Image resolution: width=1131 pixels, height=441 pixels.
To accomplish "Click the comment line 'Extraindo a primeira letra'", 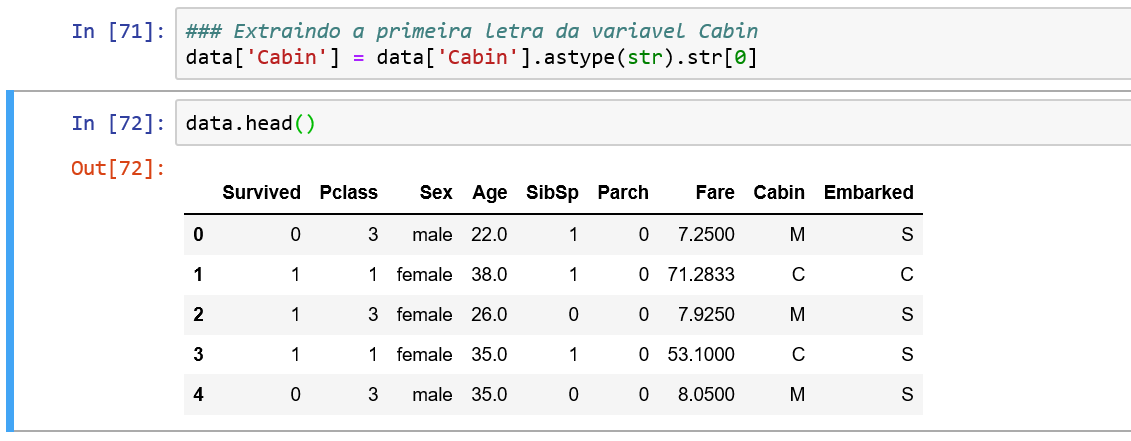I will point(472,31).
